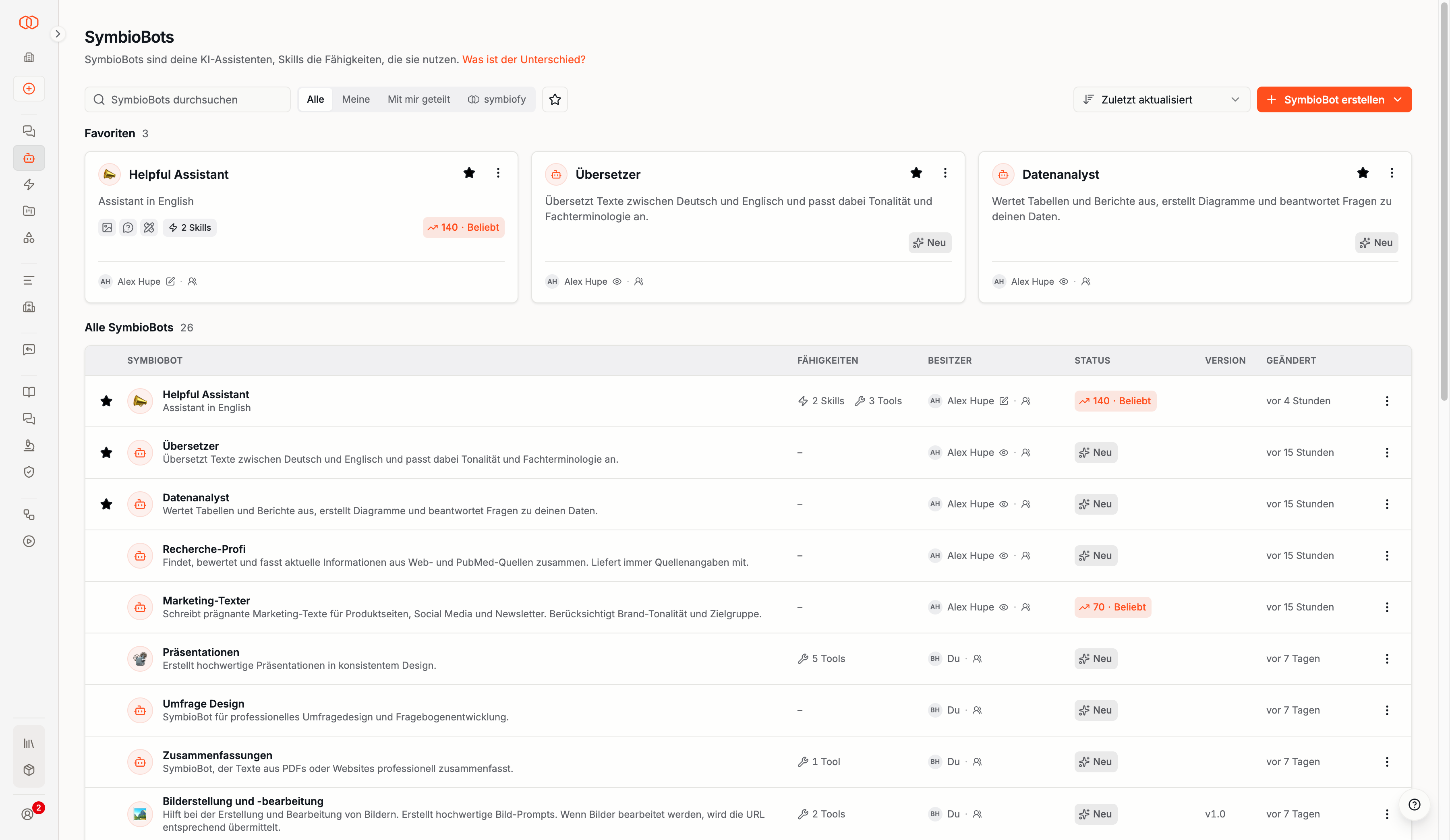Click the SymbioBot erstellen button
This screenshot has width=1450, height=840.
pyautogui.click(x=1334, y=99)
